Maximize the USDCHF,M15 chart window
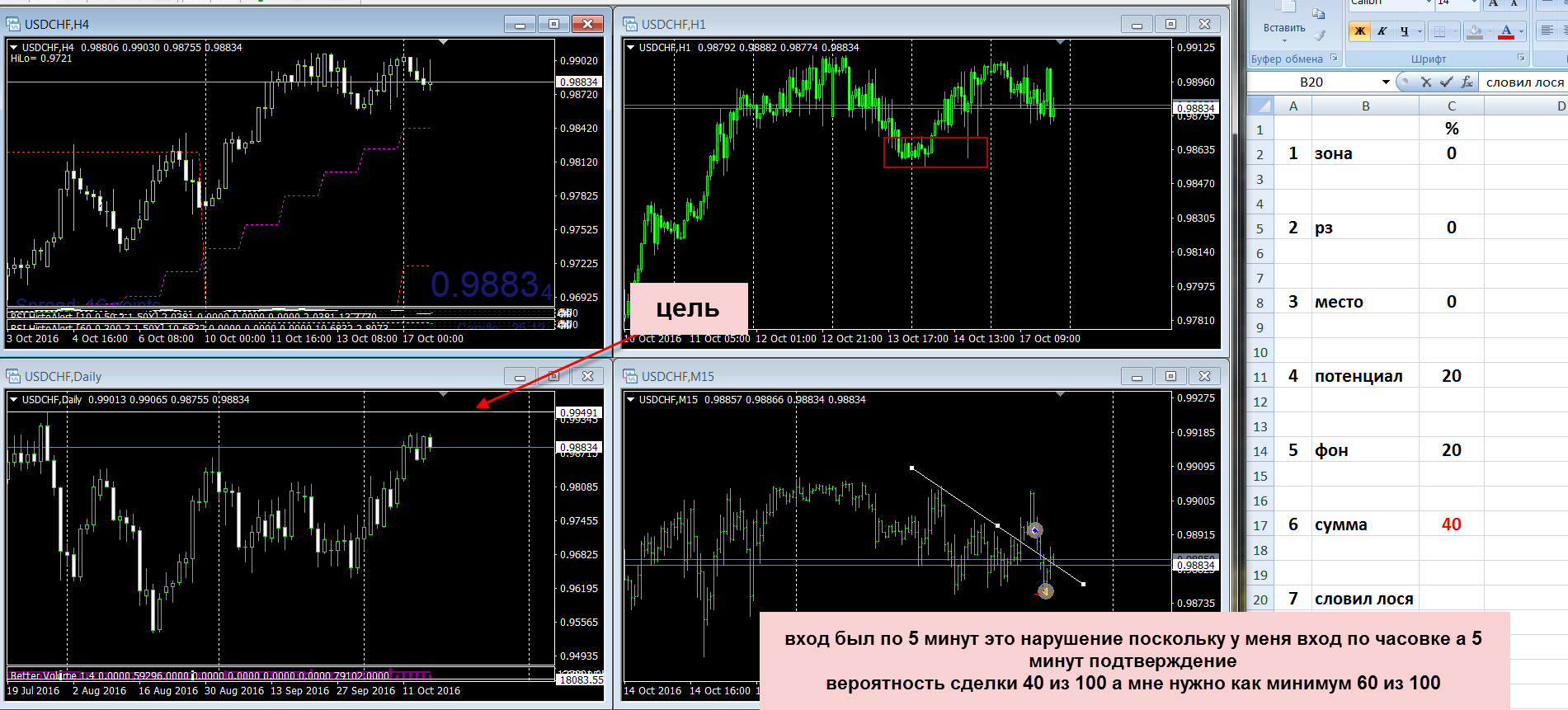The height and width of the screenshot is (710, 1568). [1170, 376]
